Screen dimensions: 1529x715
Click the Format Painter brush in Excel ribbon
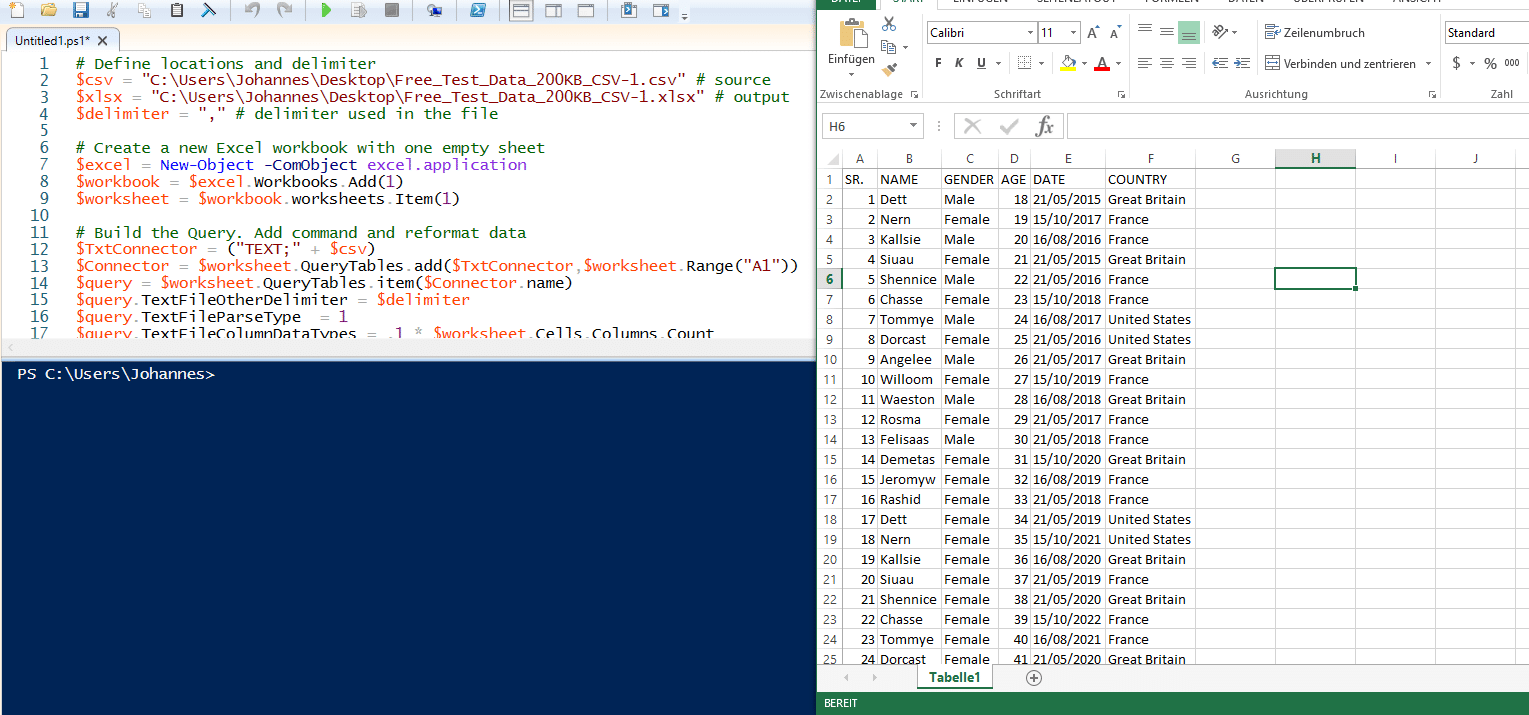point(888,70)
